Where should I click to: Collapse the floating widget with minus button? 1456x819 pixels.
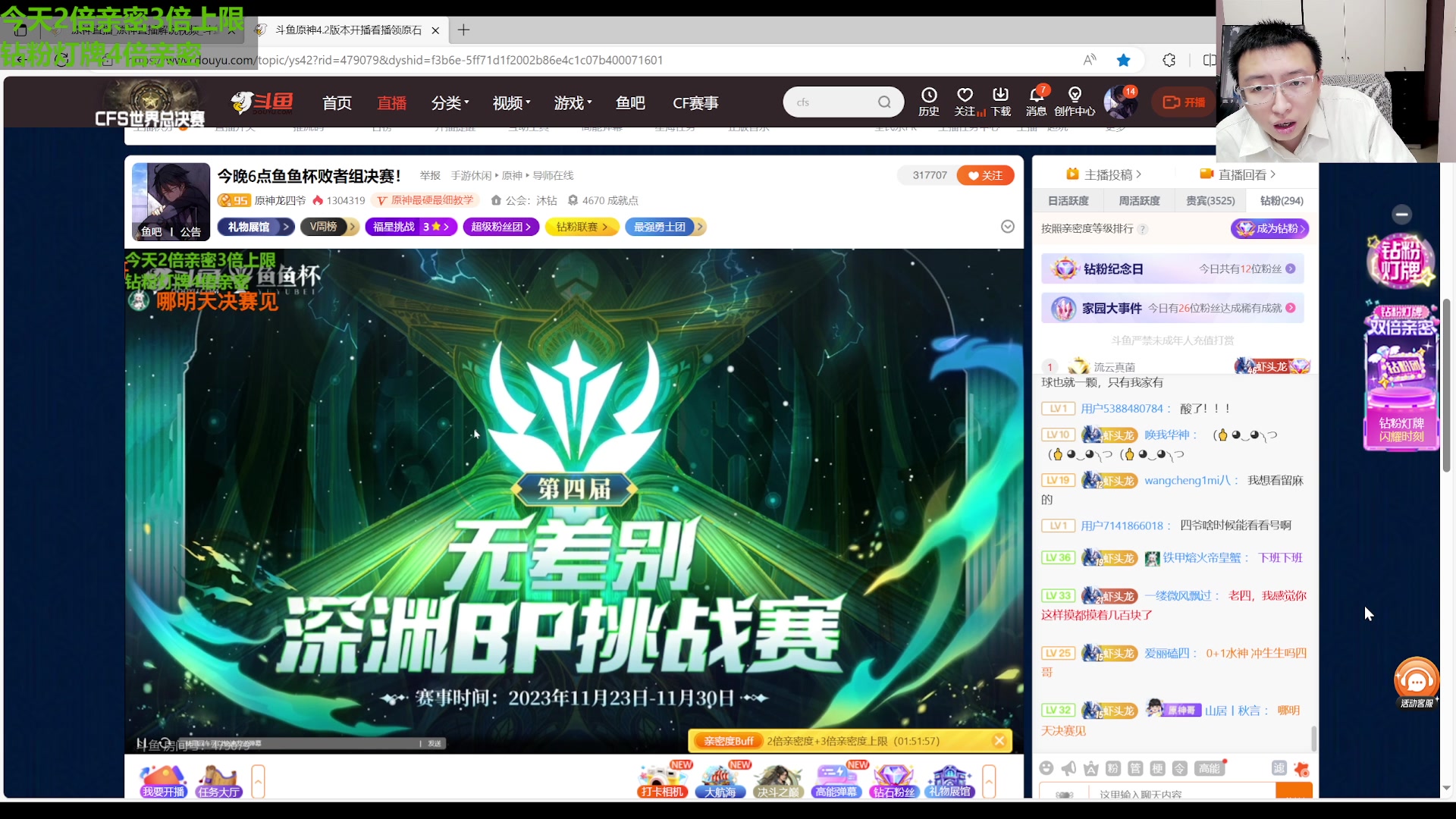point(1401,215)
